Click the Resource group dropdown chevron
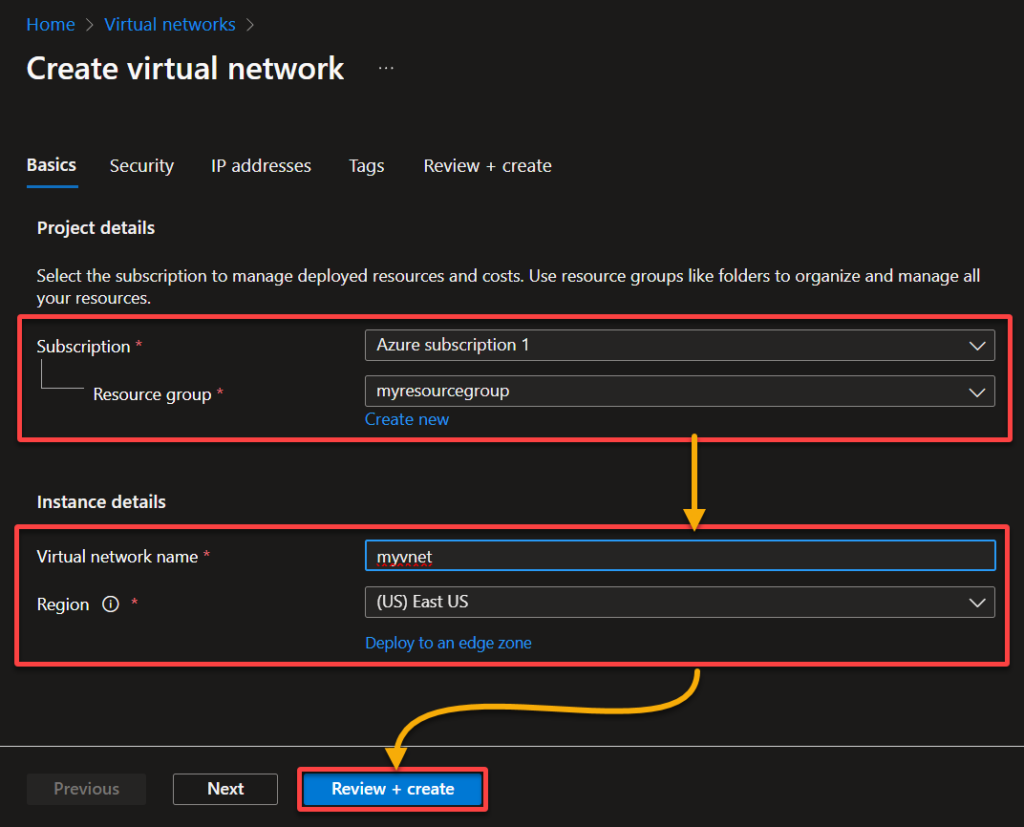The image size is (1024, 827). pyautogui.click(x=978, y=391)
